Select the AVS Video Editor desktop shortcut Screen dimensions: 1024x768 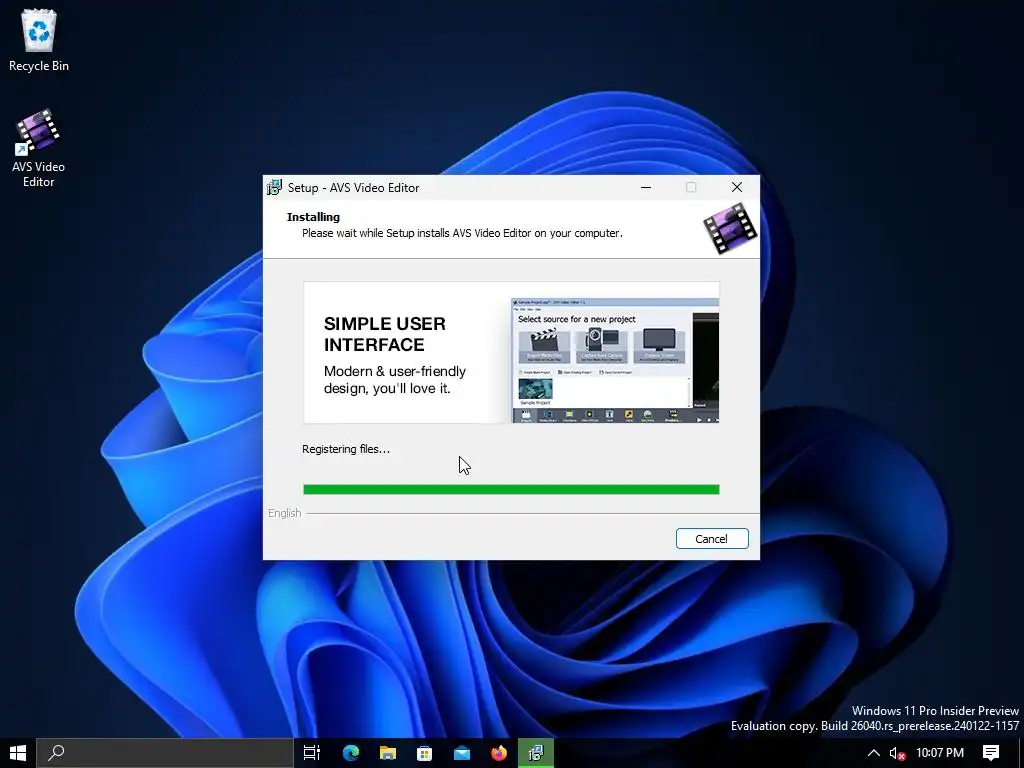pos(38,148)
